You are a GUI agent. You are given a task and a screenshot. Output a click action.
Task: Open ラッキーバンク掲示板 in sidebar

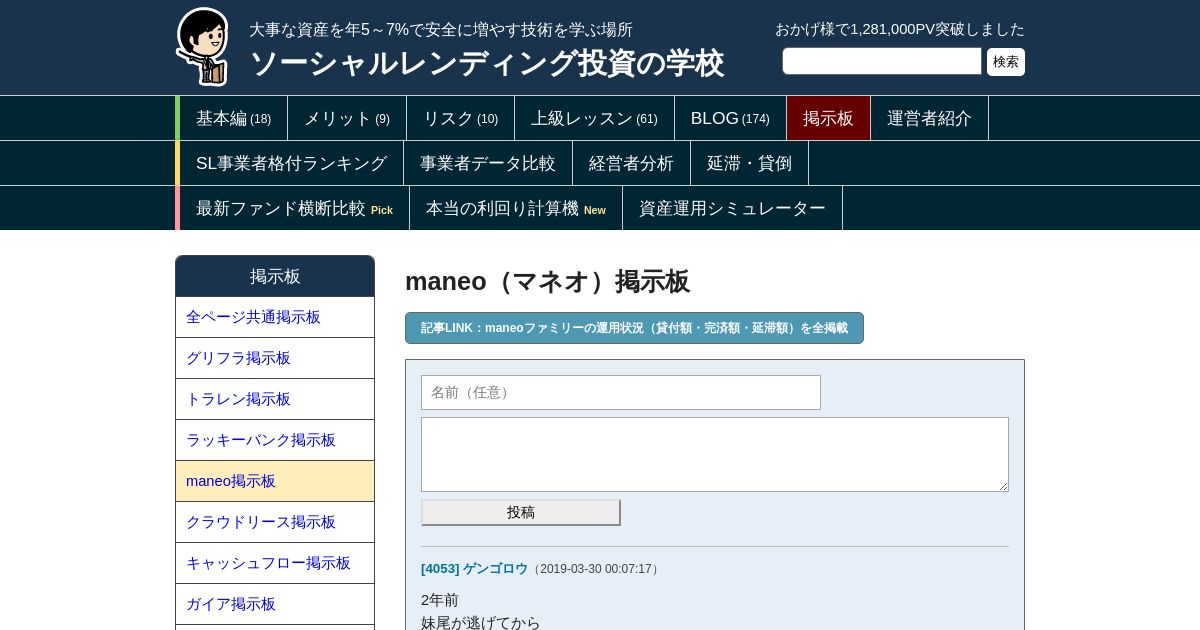pyautogui.click(x=275, y=440)
